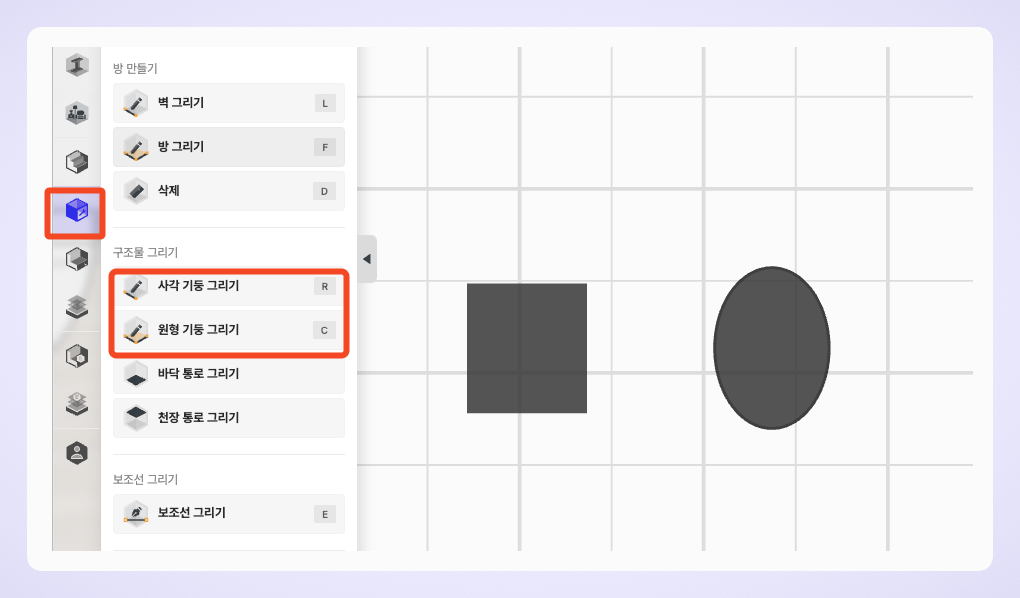
Task: Select 사각 기둥 그리기
Action: (228, 286)
